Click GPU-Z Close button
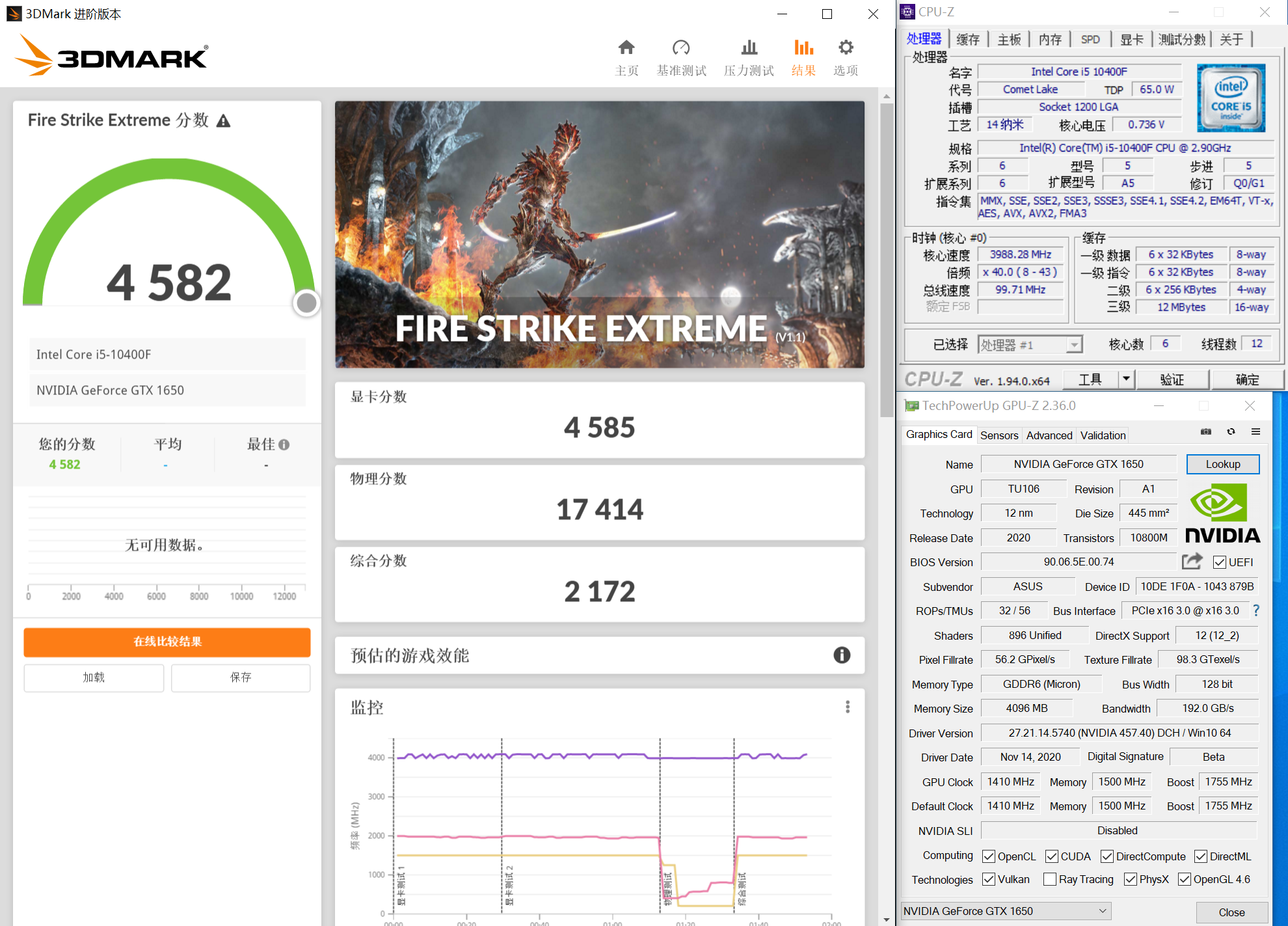The width and height of the screenshot is (1288, 926). click(x=1231, y=912)
